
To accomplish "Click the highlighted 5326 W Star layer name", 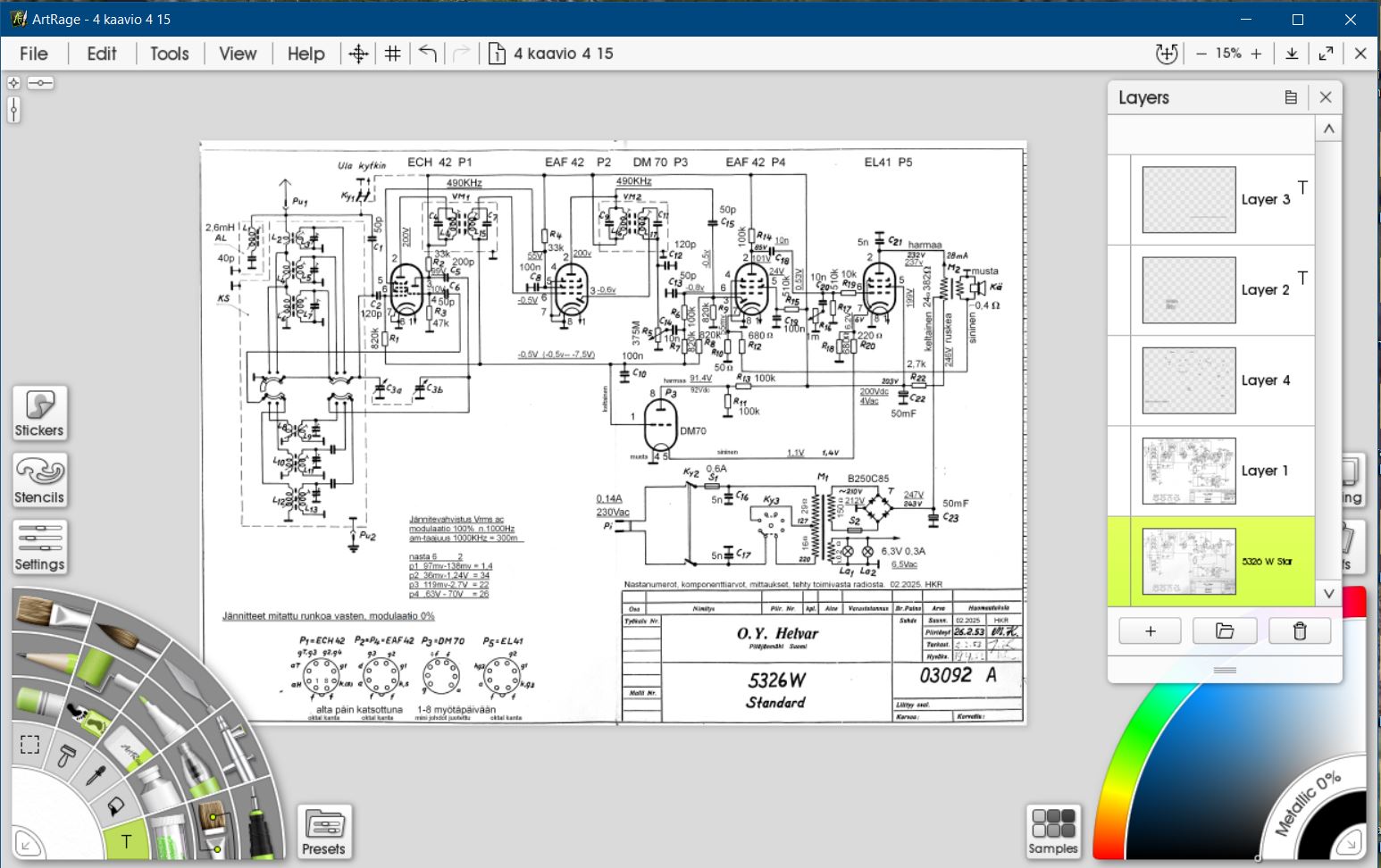I will click(1267, 562).
